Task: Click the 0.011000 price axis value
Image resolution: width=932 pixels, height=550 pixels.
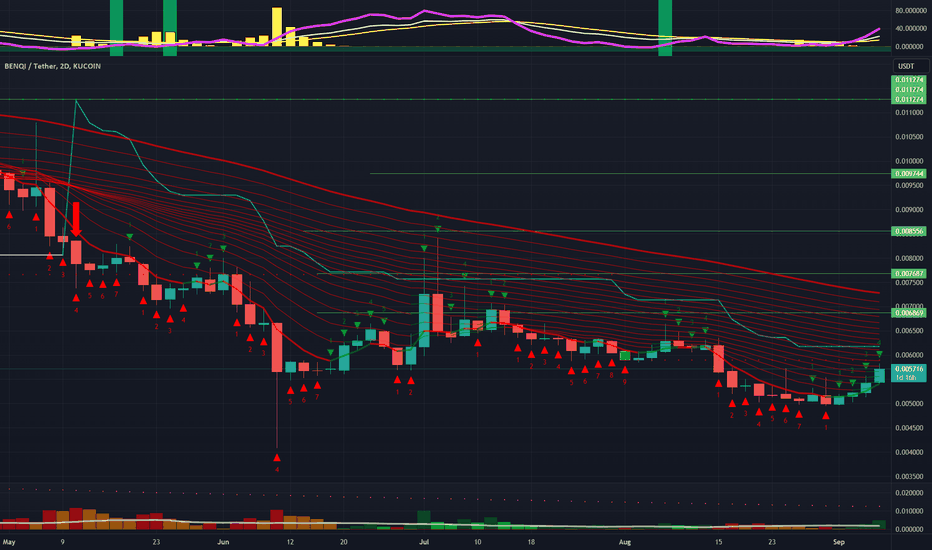Action: [x=909, y=112]
